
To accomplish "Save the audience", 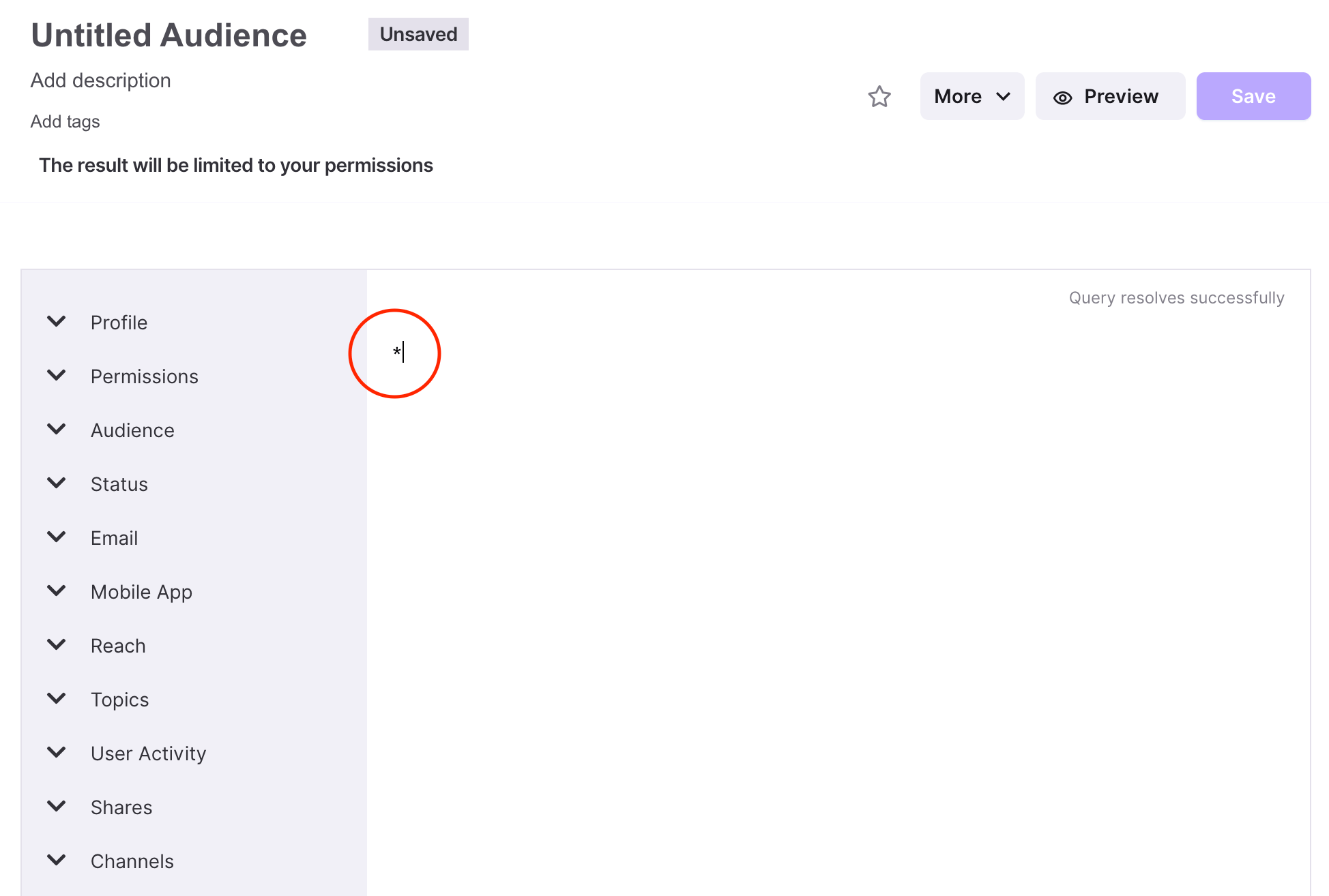I will pos(1253,96).
